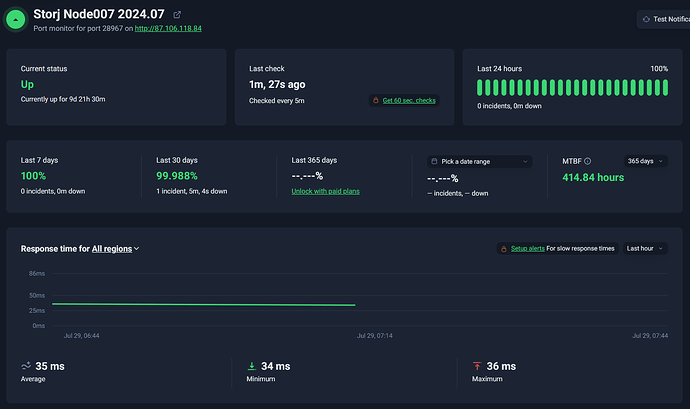Screen dimensions: 690x409
Task: Click the 99.988% uptime value
Action: coord(177,176)
